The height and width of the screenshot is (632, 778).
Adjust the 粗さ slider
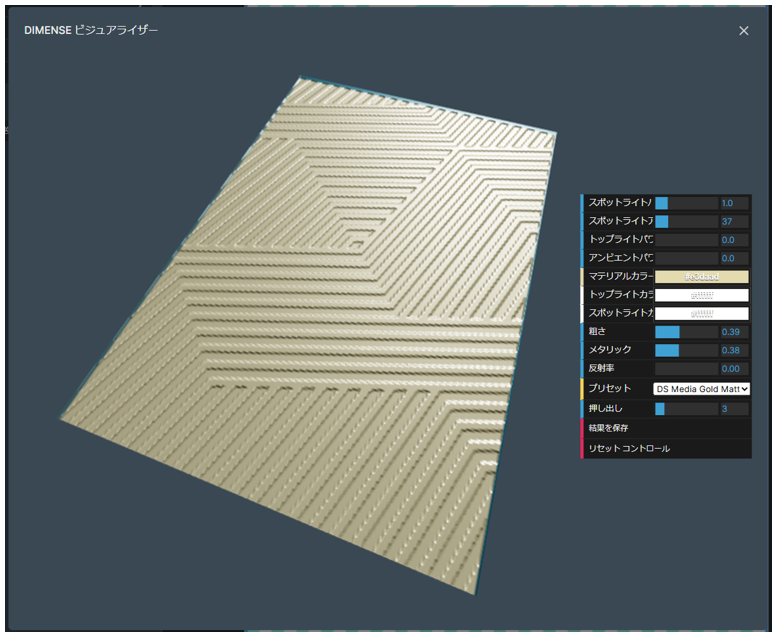pos(687,332)
